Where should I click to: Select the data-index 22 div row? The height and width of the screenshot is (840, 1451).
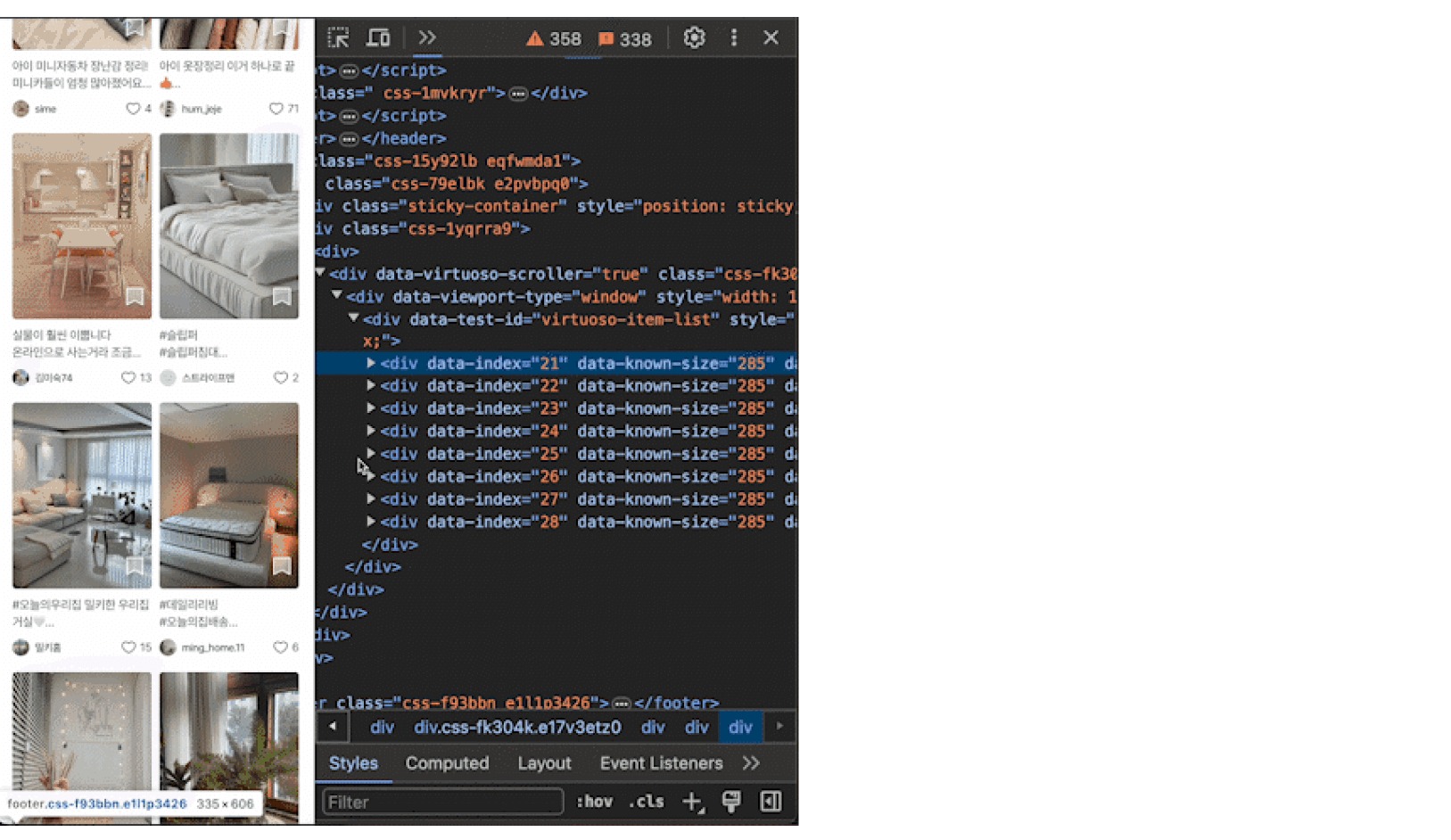pos(556,386)
